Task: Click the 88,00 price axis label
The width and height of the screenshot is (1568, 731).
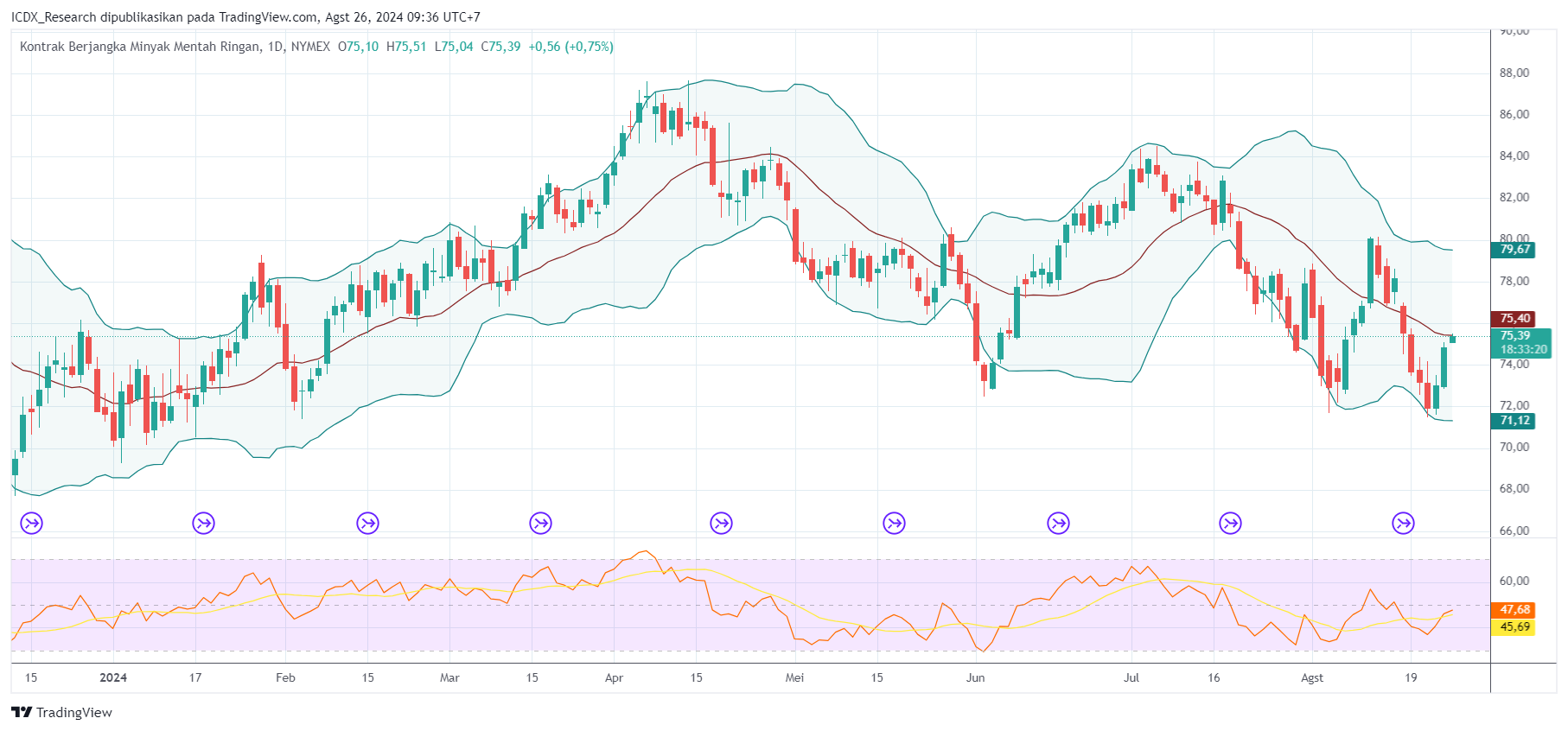Action: tap(1514, 73)
